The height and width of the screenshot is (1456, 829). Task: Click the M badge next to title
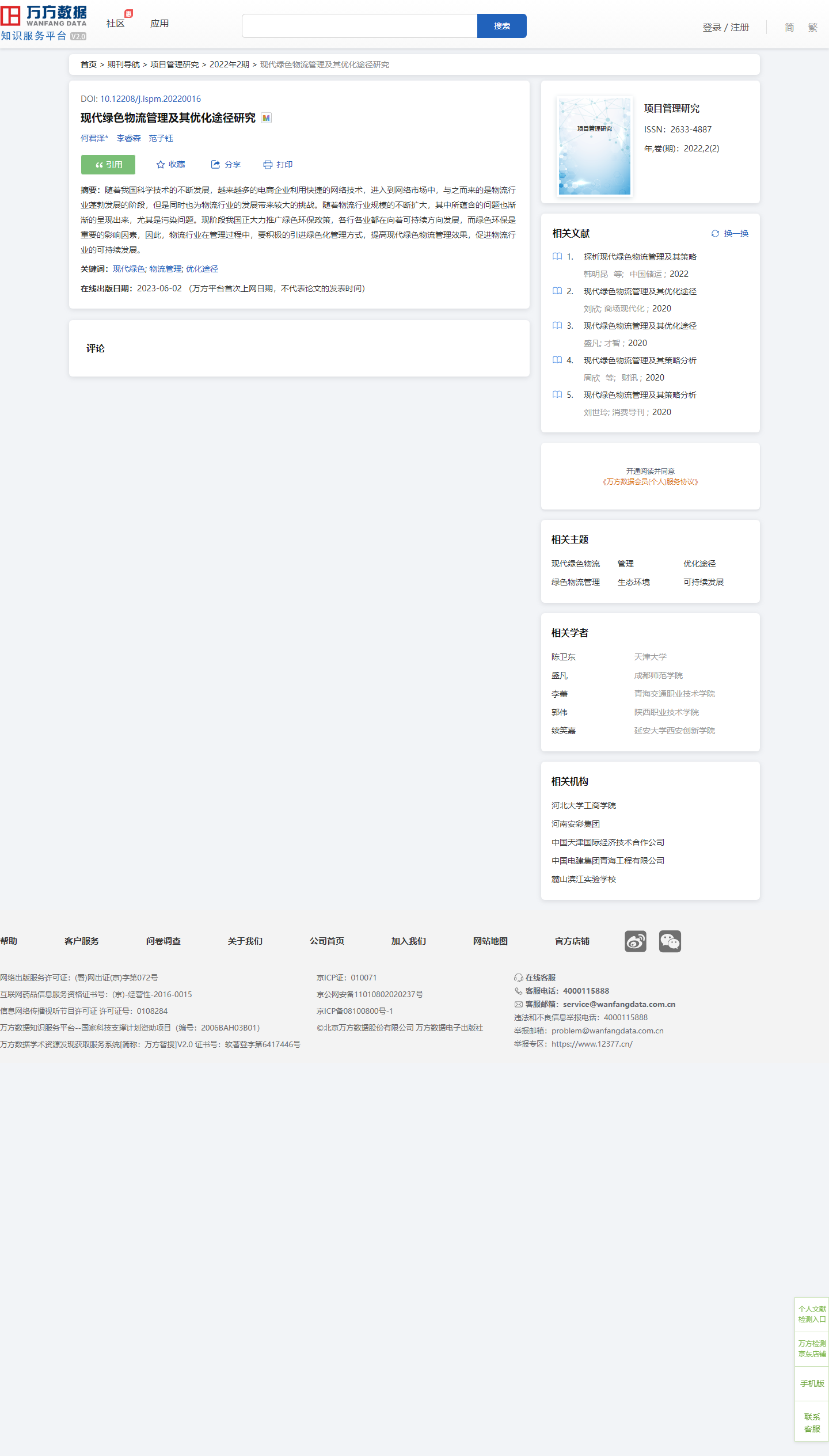(266, 118)
